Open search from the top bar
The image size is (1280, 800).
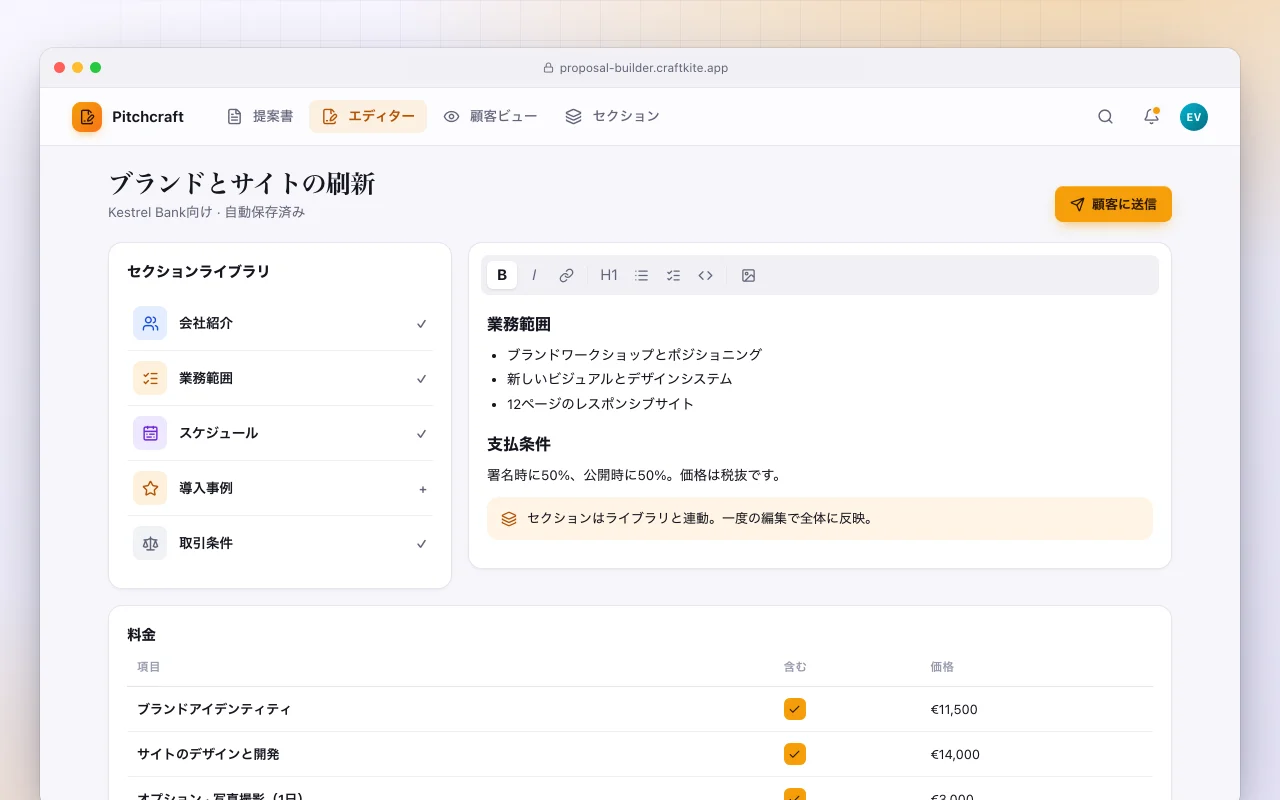[x=1105, y=117]
